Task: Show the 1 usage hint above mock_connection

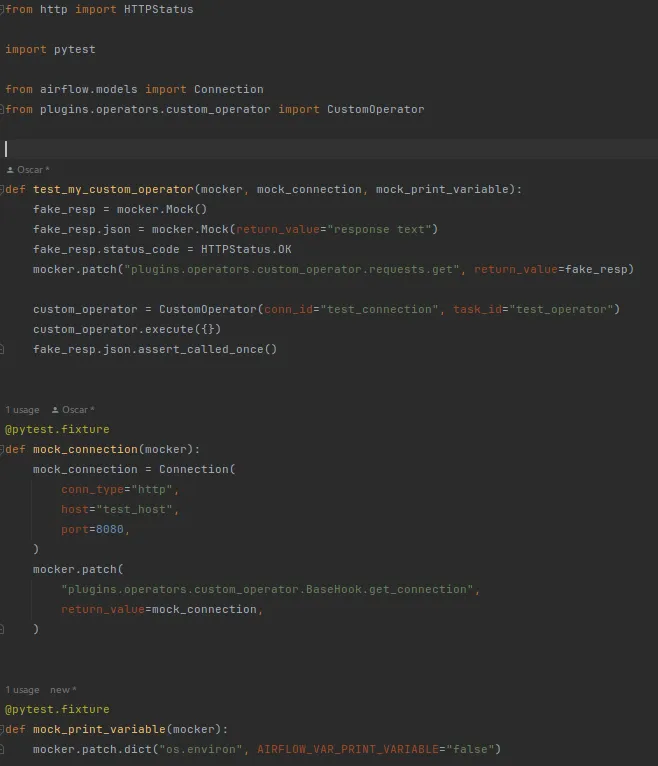Action: click(x=22, y=410)
